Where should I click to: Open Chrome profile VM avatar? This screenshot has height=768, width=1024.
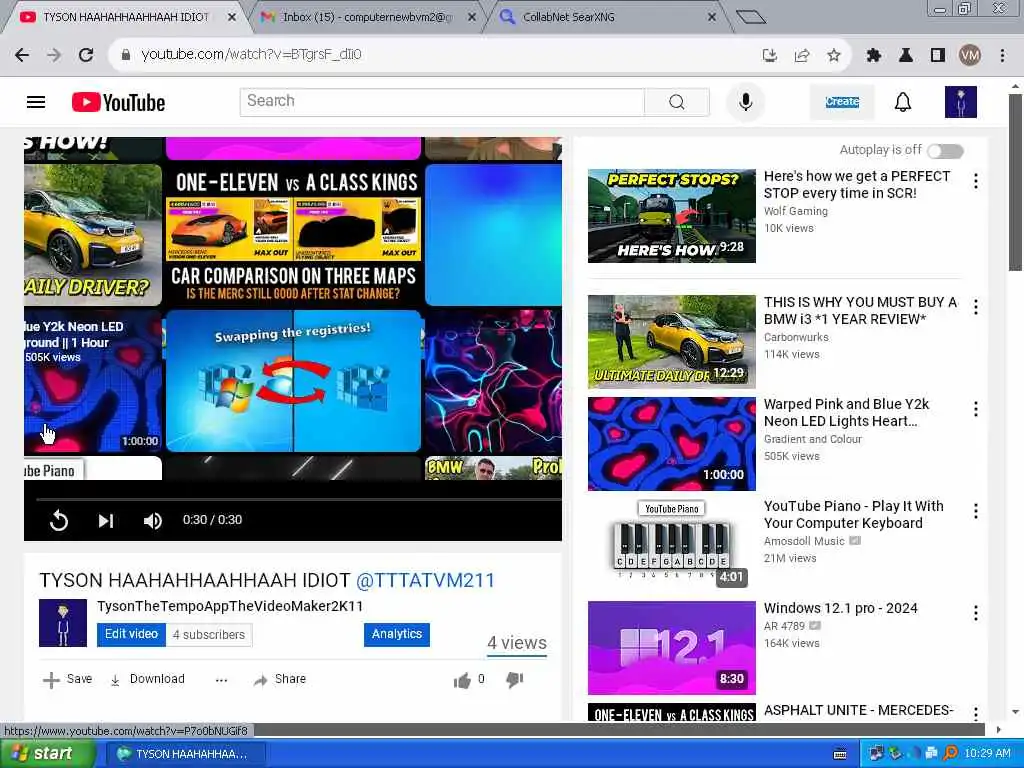coord(970,56)
